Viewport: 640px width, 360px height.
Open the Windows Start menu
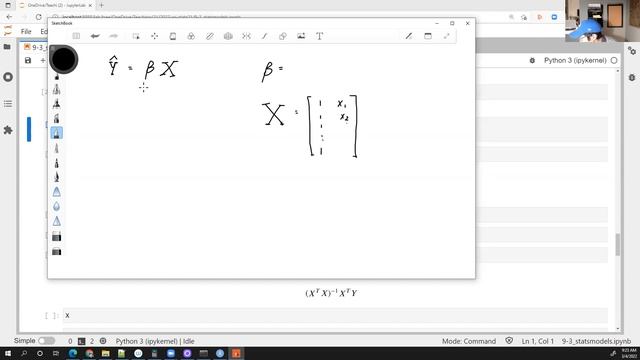(x=8, y=353)
